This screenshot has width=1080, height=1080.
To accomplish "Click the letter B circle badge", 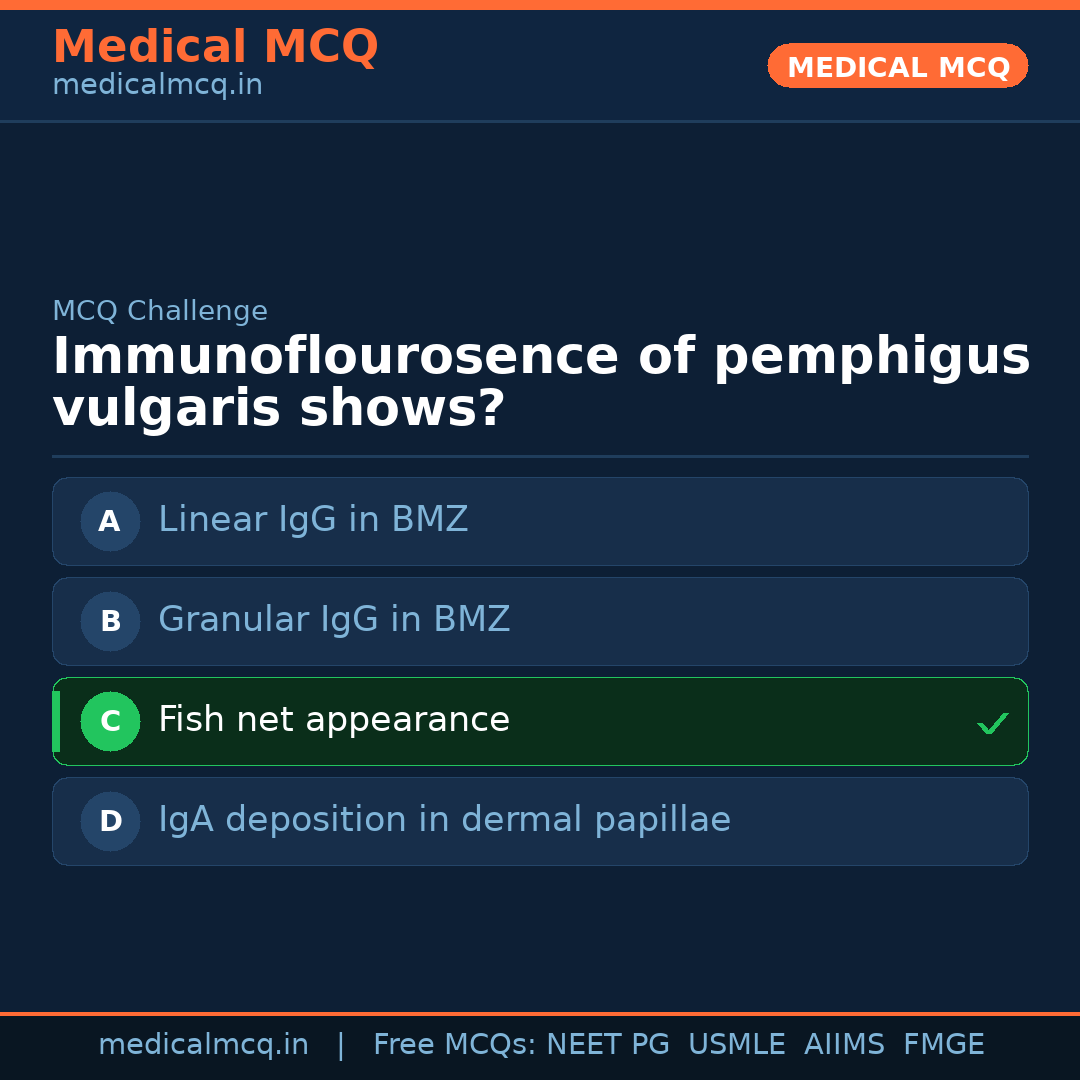I will [110, 621].
